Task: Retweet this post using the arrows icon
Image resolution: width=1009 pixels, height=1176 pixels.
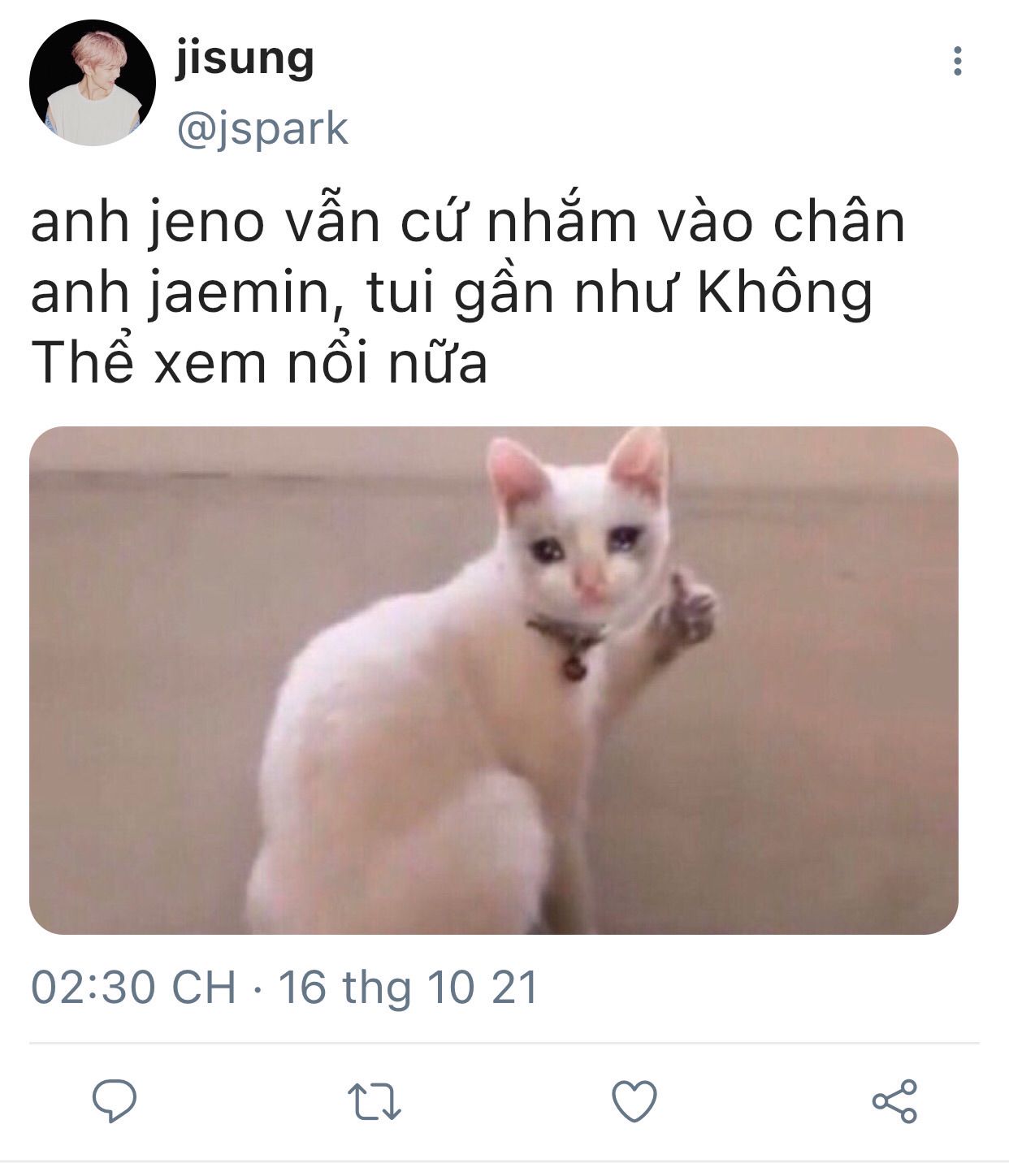Action: click(375, 1101)
